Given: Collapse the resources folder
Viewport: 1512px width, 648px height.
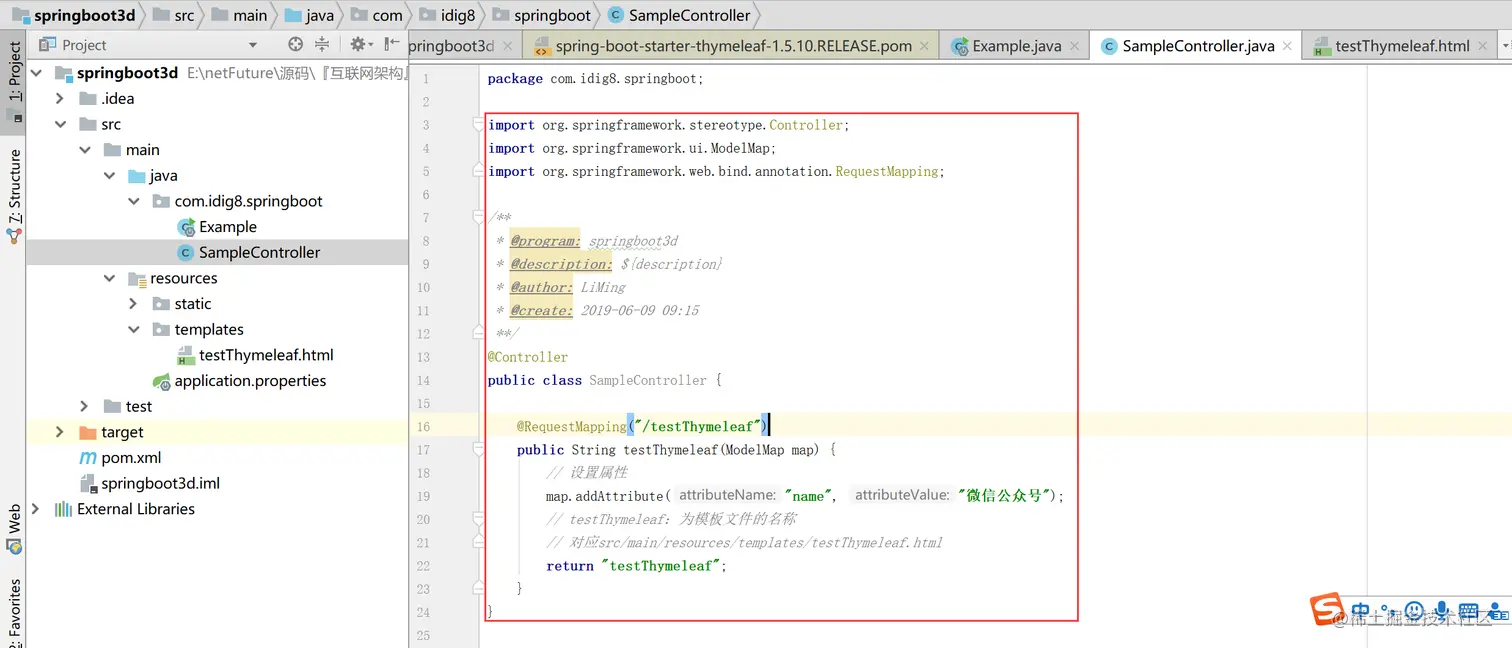Looking at the screenshot, I should pos(109,278).
